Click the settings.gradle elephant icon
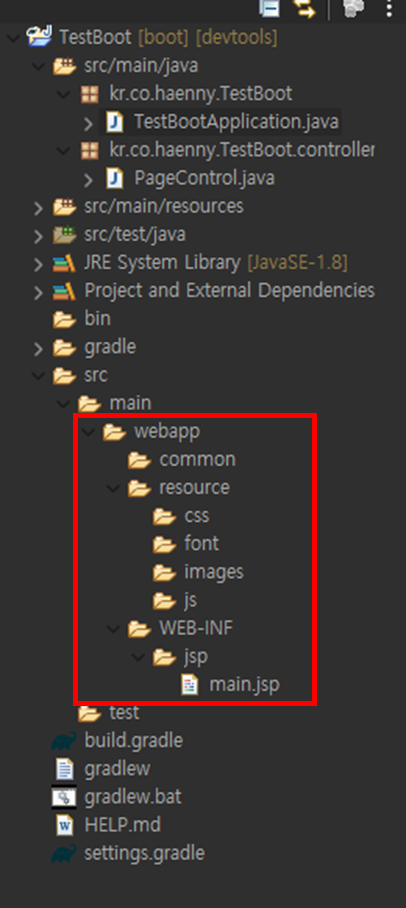Screen dimensions: 406x908 coord(64,854)
